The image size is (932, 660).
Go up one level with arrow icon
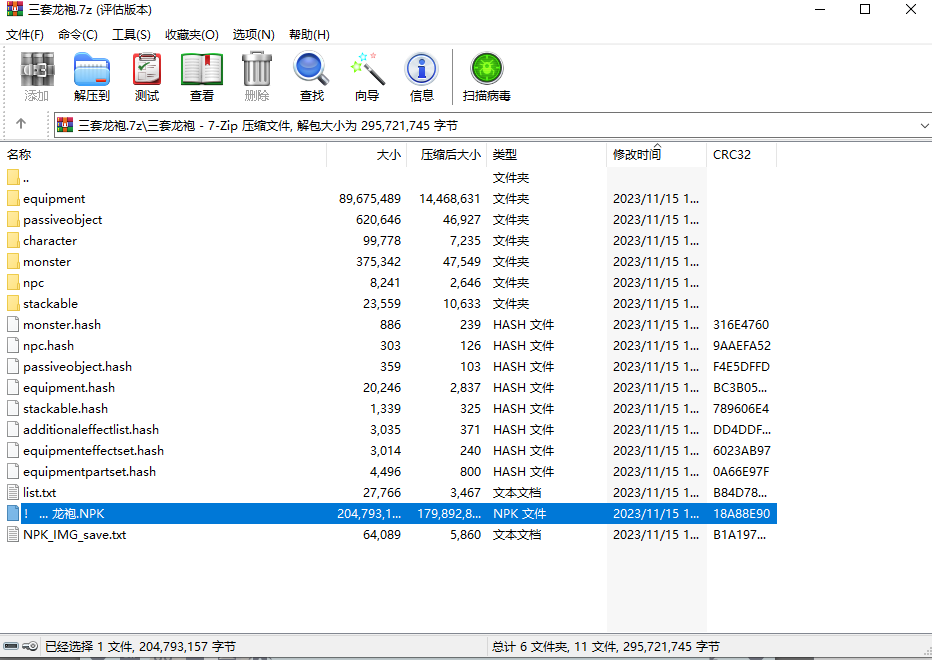point(21,124)
